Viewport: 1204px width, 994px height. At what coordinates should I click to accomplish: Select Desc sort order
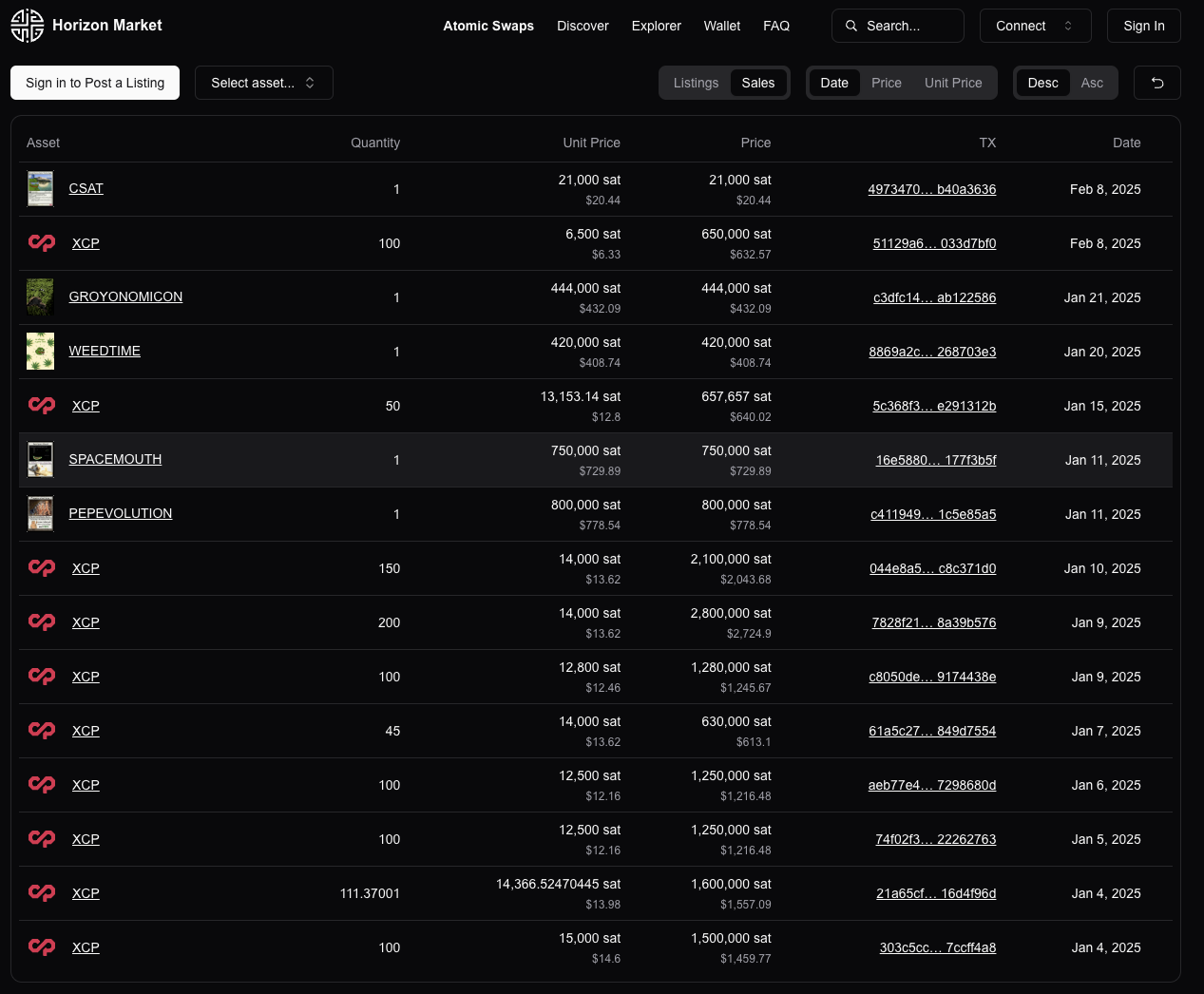pyautogui.click(x=1042, y=83)
